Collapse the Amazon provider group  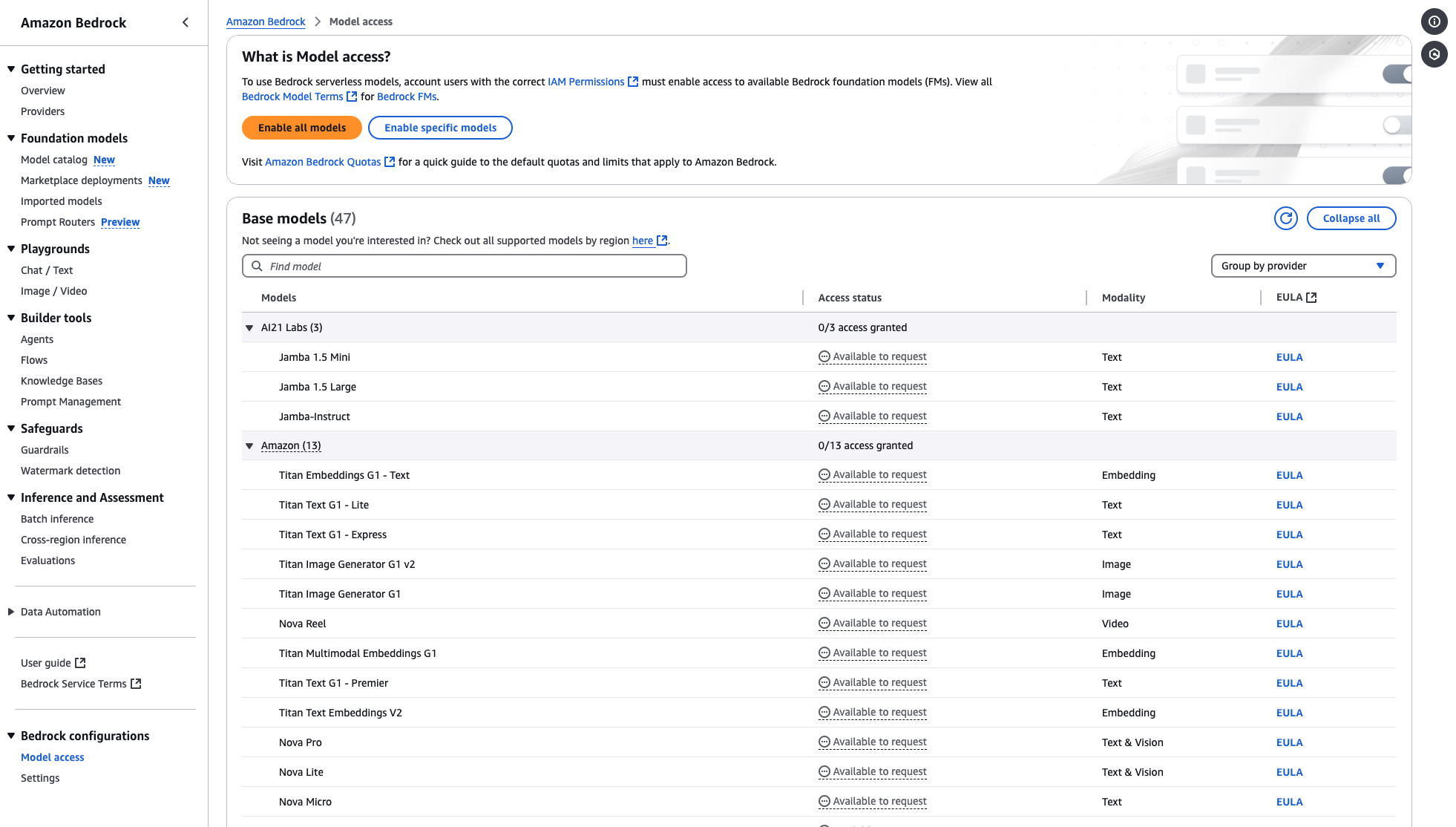click(249, 446)
